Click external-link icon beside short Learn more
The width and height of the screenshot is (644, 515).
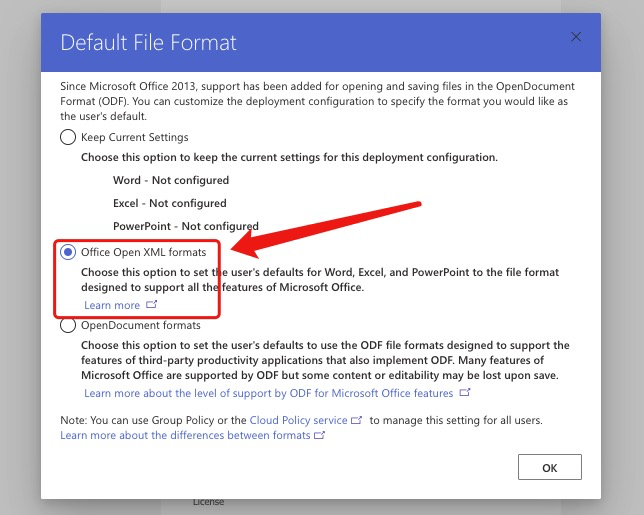(x=152, y=304)
